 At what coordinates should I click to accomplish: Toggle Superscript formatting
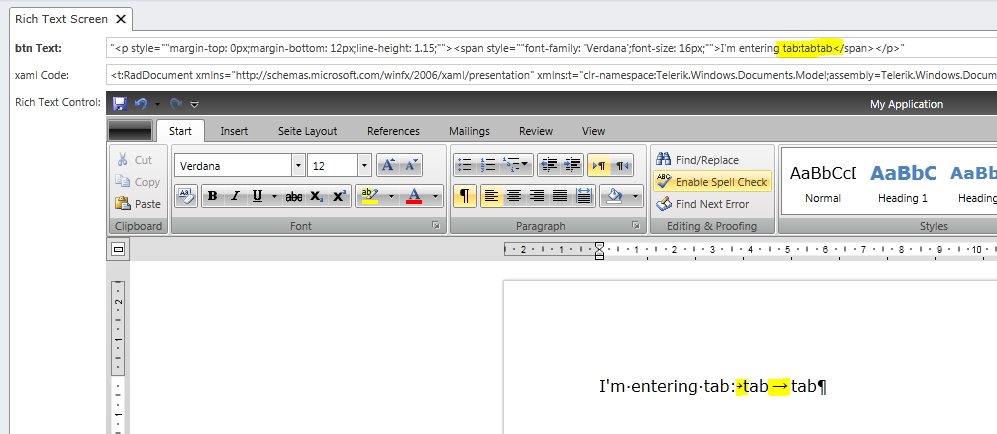pos(340,196)
